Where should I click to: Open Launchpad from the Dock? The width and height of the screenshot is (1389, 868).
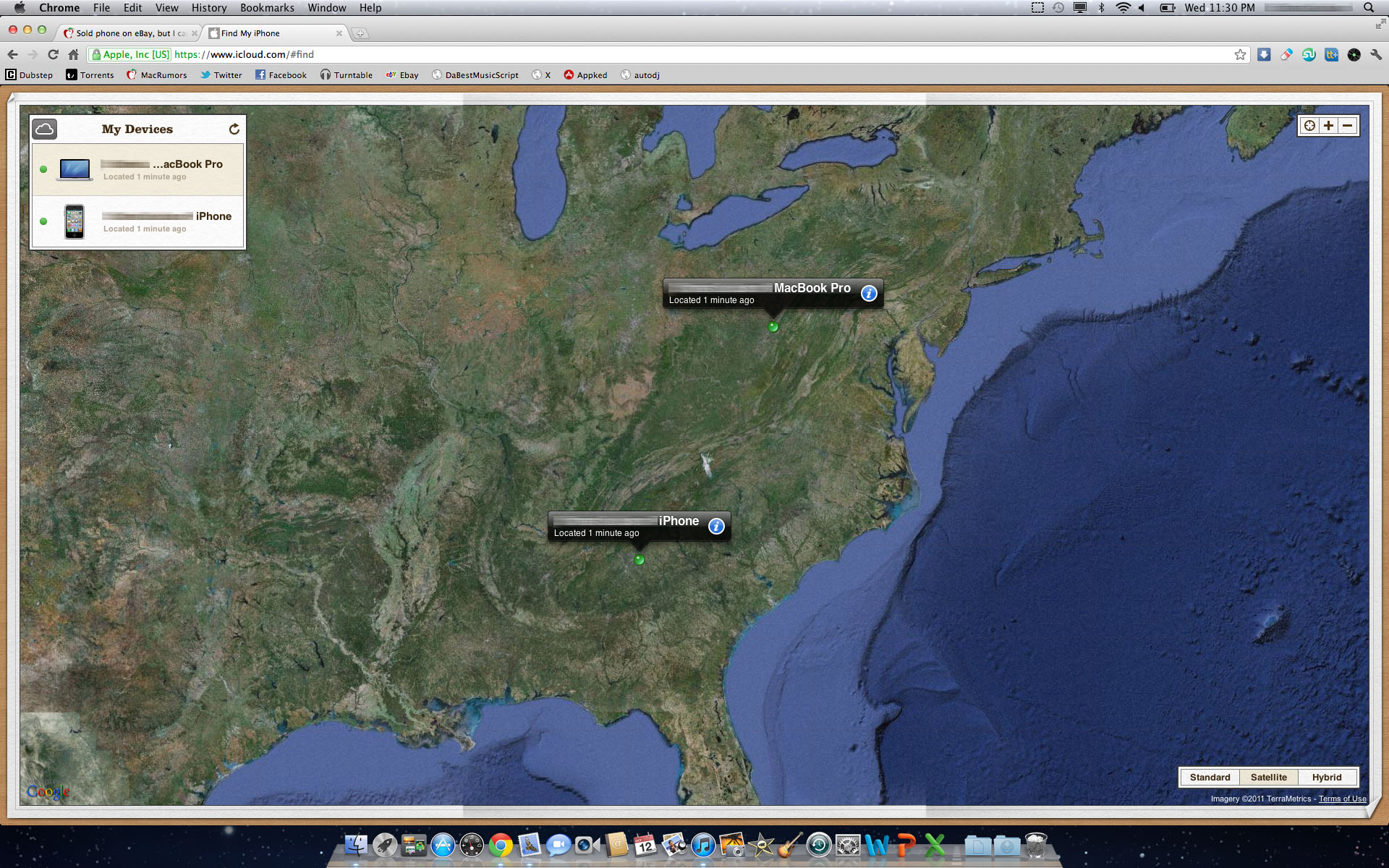[385, 844]
